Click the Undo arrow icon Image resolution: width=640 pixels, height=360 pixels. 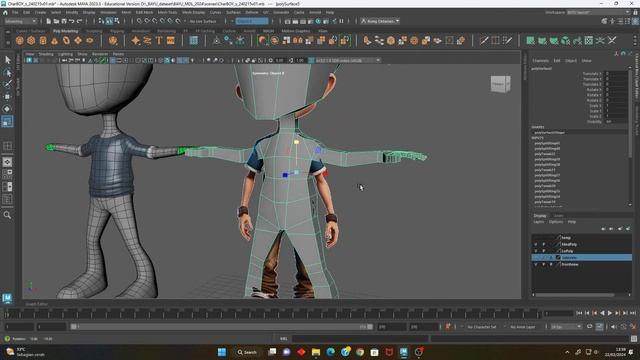71,21
